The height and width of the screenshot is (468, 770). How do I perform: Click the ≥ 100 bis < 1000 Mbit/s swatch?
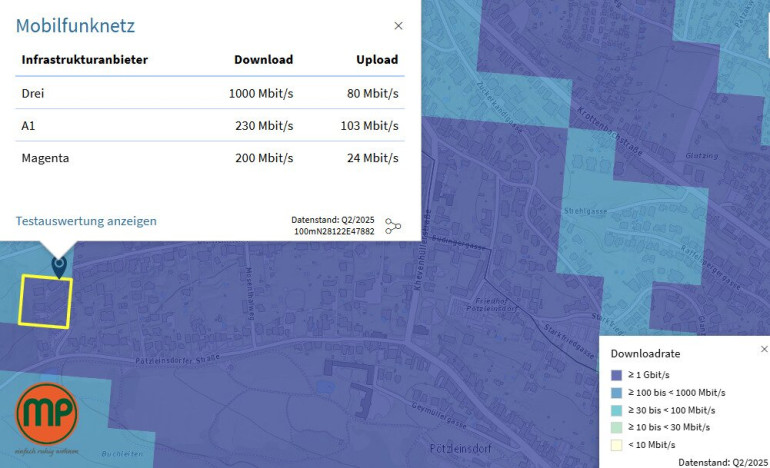616,392
